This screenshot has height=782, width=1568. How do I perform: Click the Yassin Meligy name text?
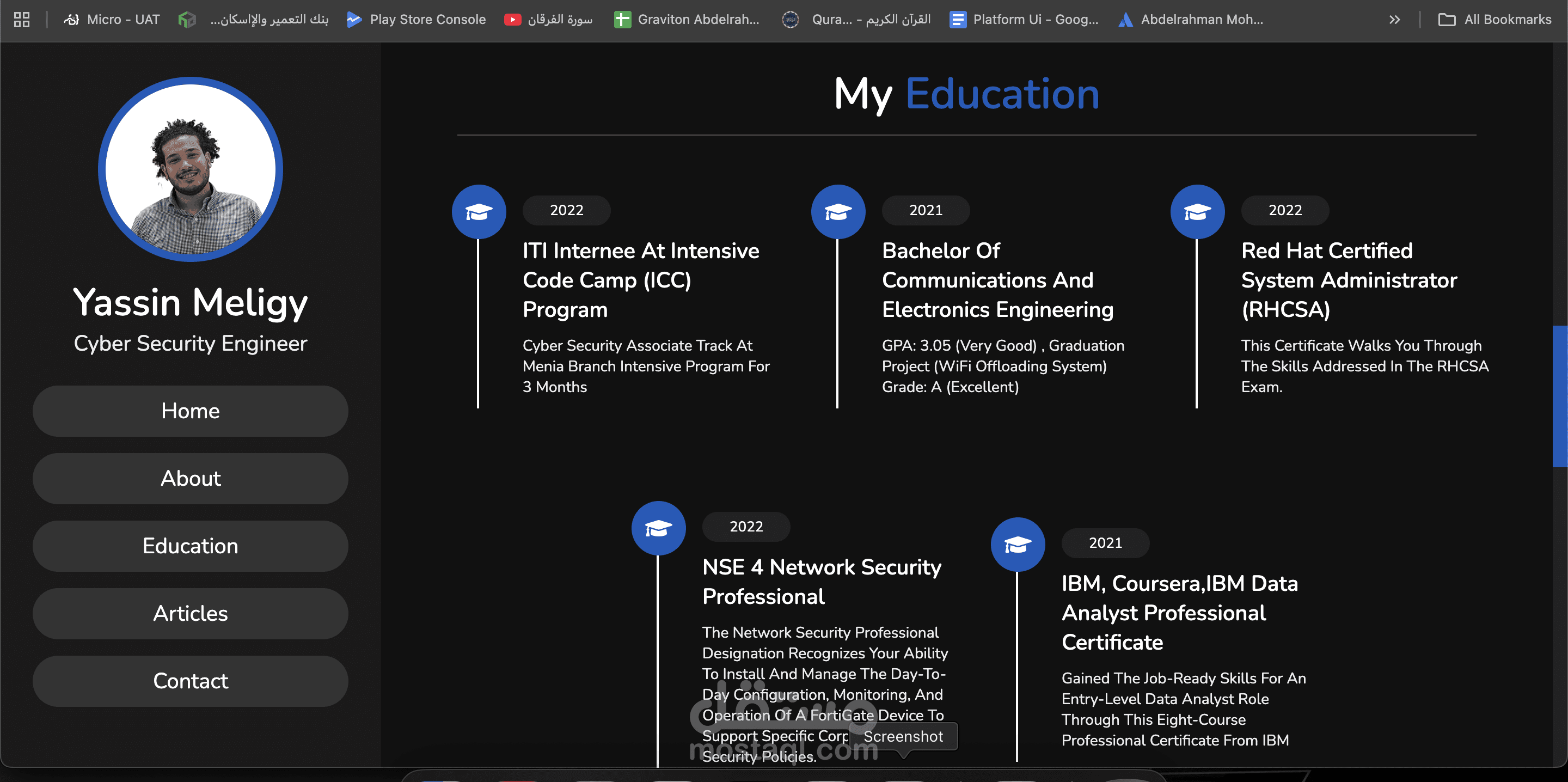tap(191, 303)
